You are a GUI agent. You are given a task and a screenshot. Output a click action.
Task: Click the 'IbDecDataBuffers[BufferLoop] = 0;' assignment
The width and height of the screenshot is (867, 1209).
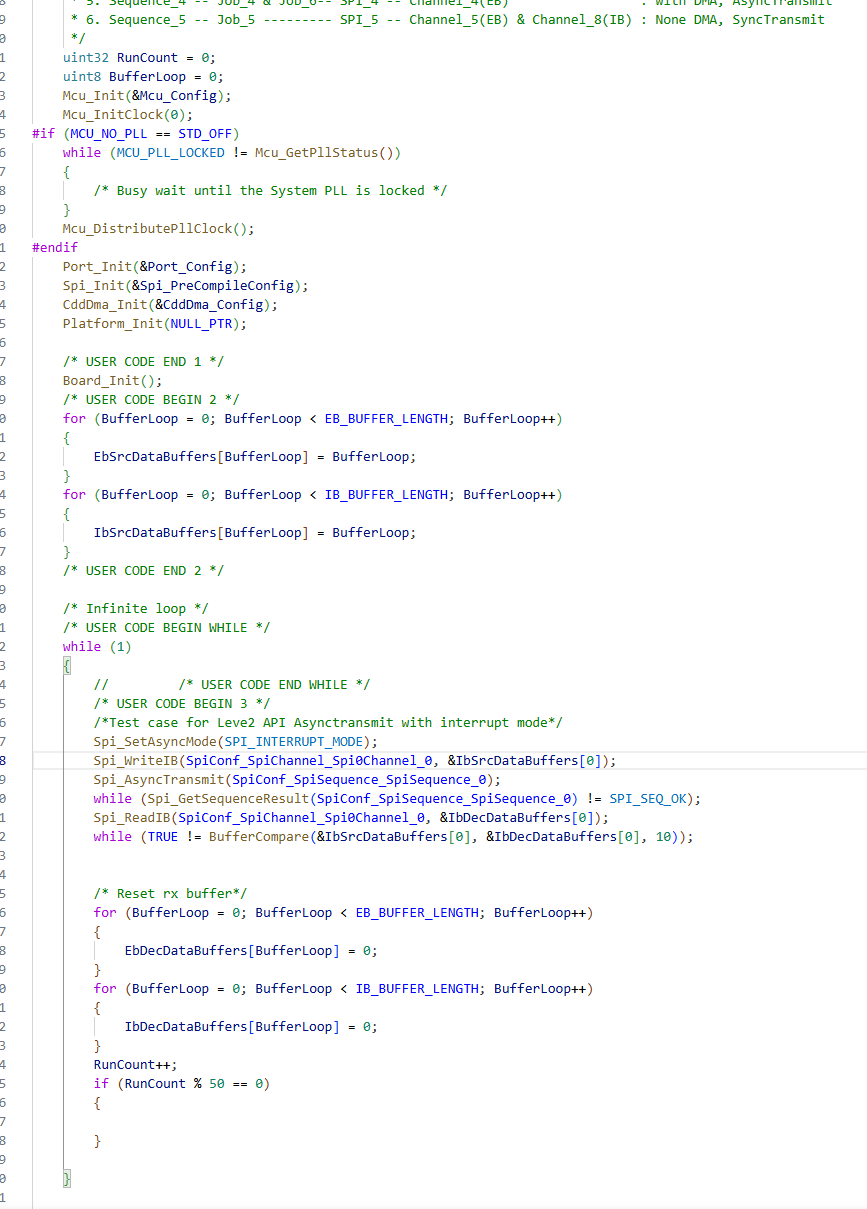251,1026
